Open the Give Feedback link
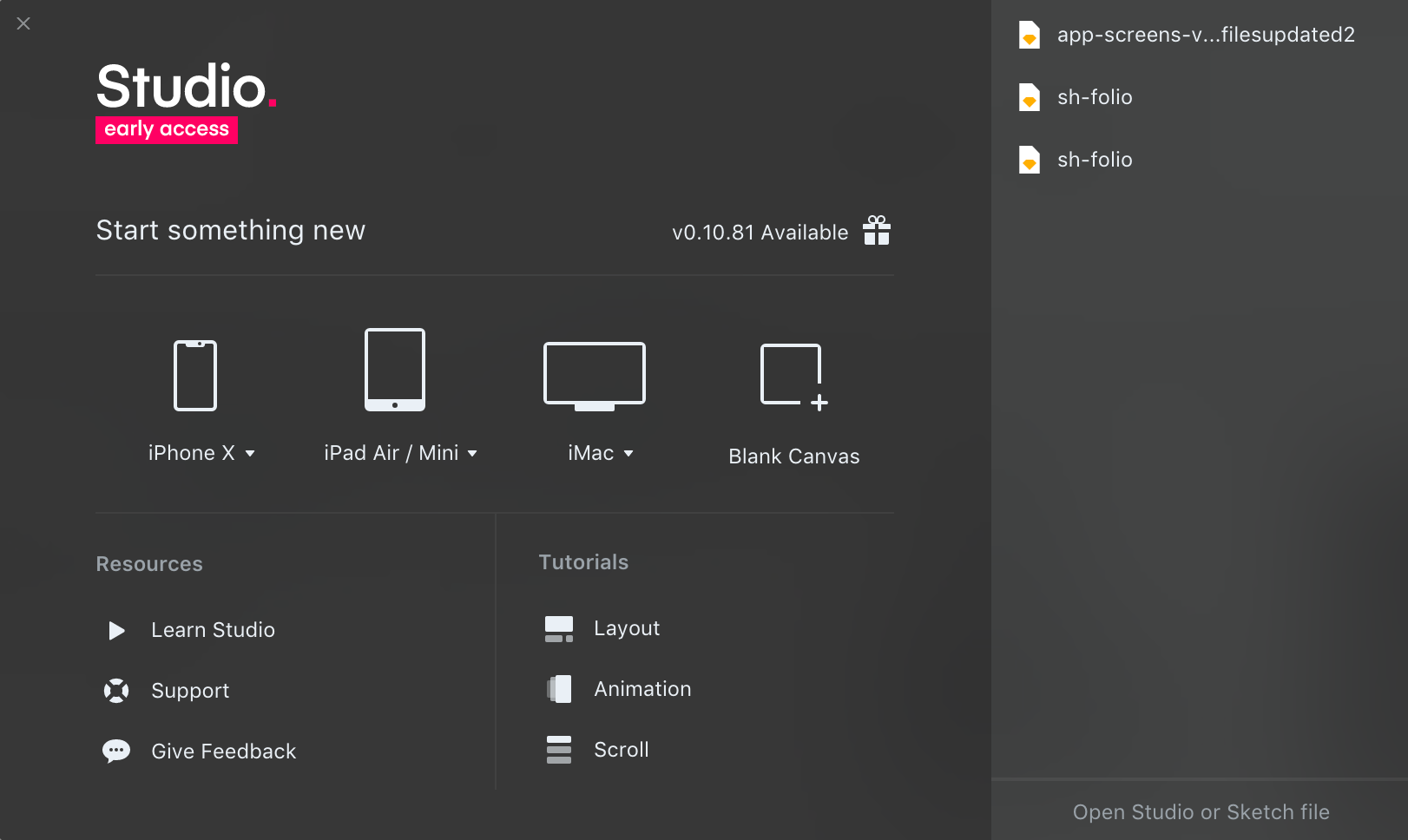The image size is (1408, 840). (x=224, y=751)
